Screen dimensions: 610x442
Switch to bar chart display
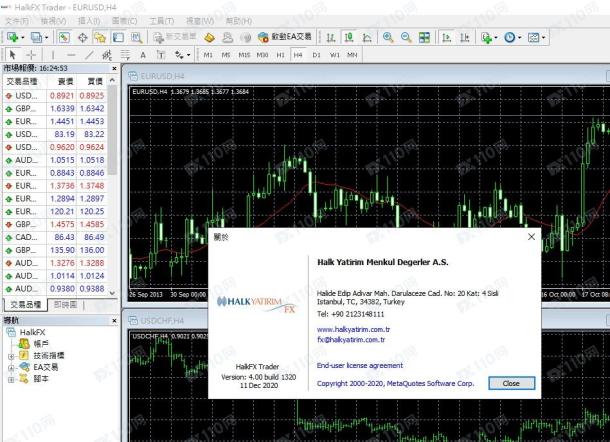[x=331, y=37]
